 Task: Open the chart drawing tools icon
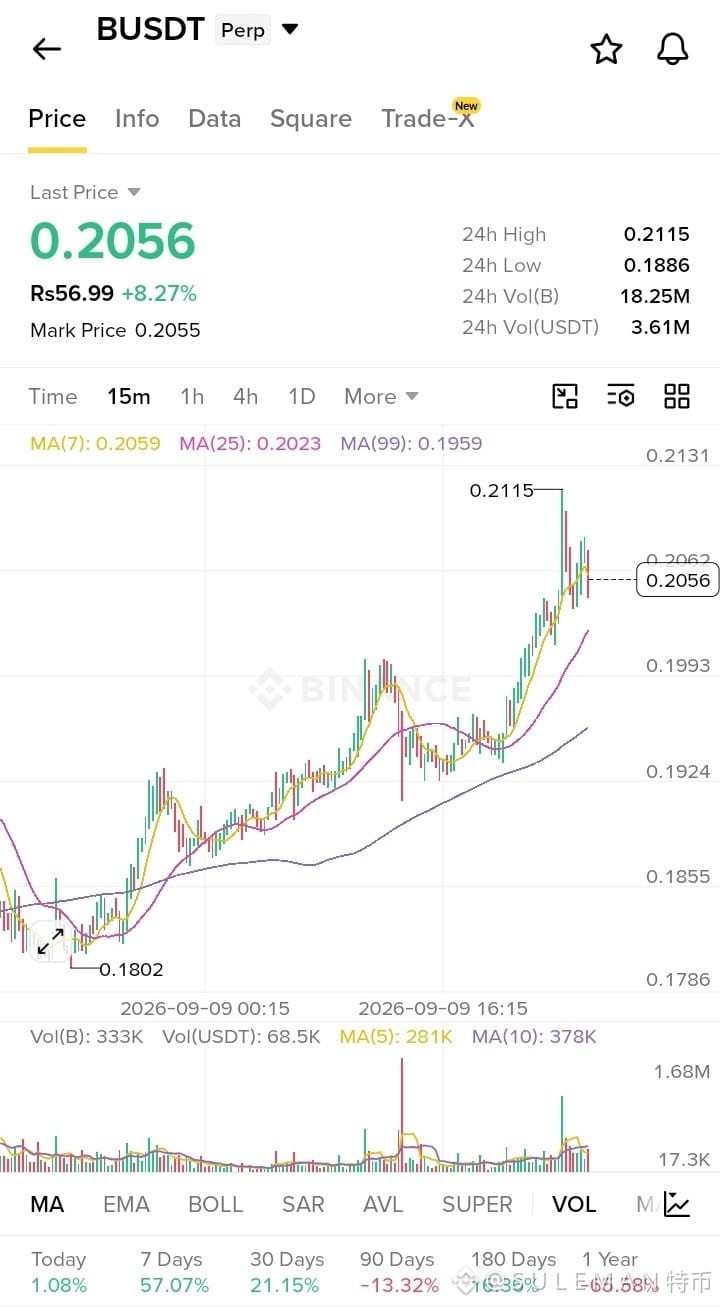pos(565,396)
